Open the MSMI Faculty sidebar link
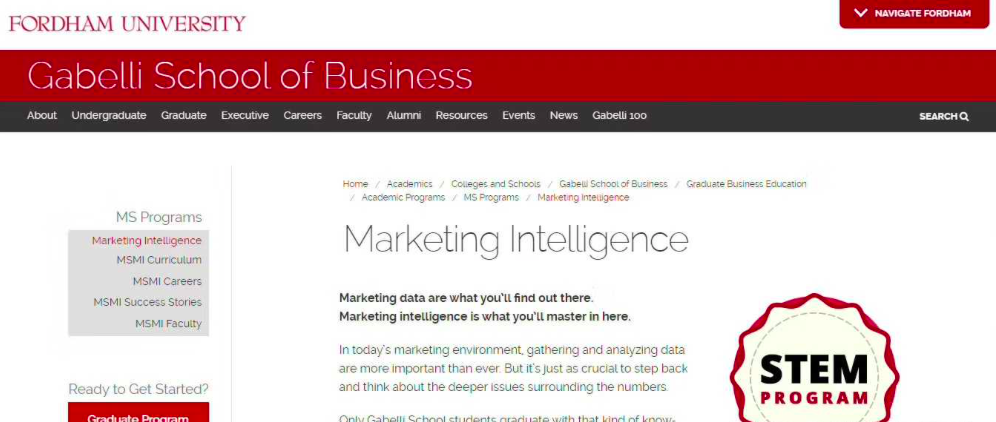 (168, 323)
